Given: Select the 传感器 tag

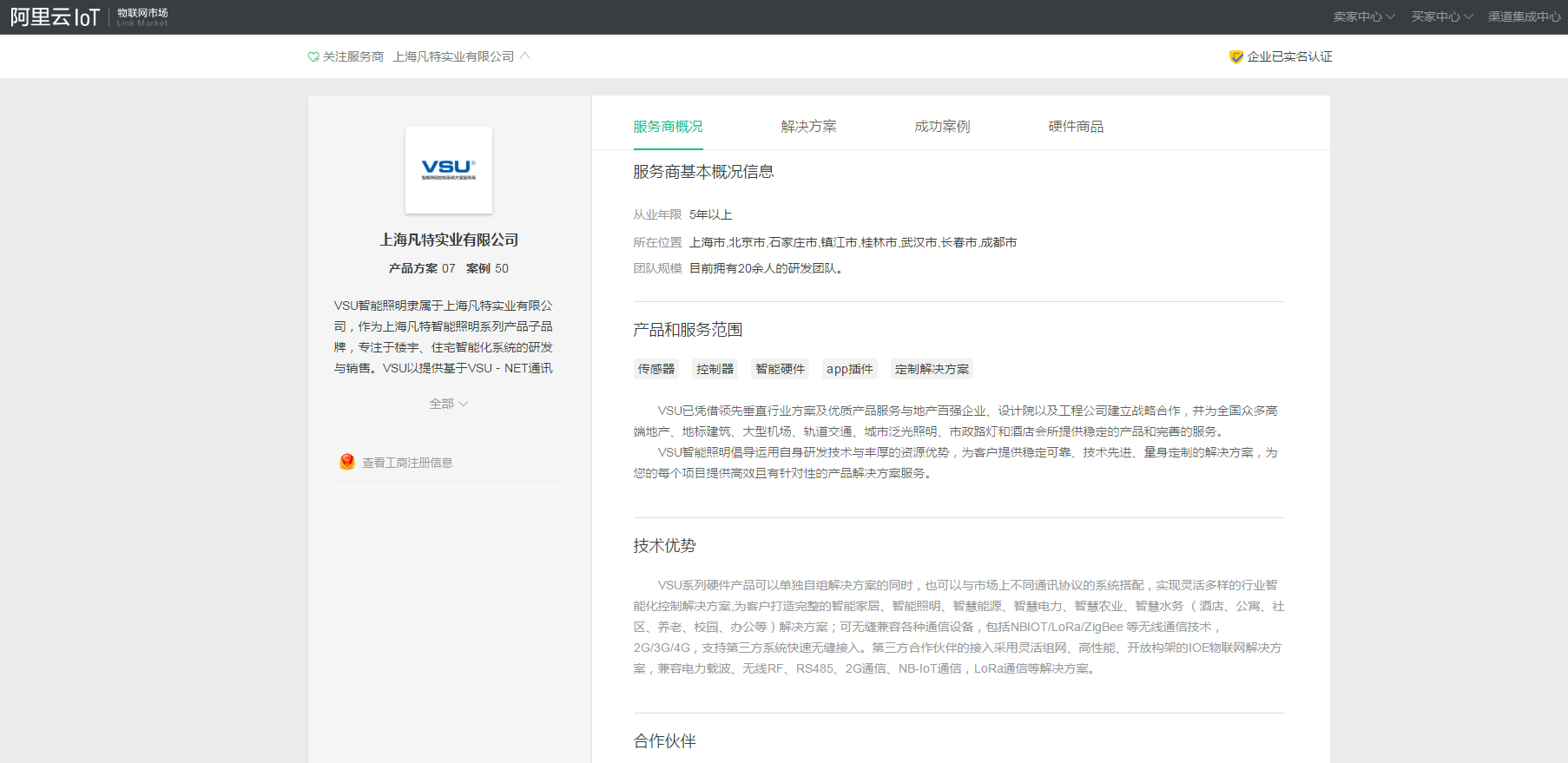Looking at the screenshot, I should pyautogui.click(x=656, y=369).
